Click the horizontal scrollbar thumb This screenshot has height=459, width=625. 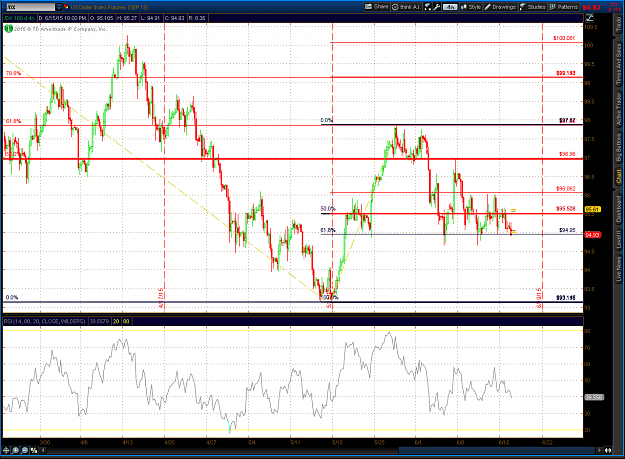(497, 450)
